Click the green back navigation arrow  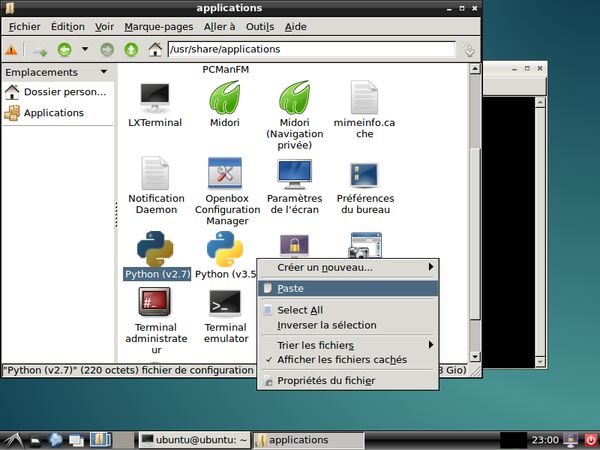(64, 50)
